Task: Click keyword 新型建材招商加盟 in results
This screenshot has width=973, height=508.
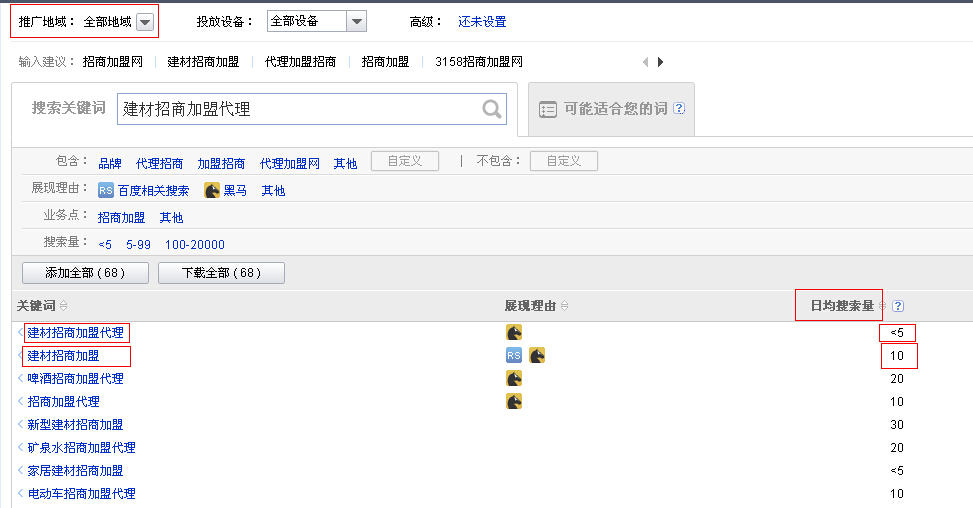Action: [x=75, y=424]
